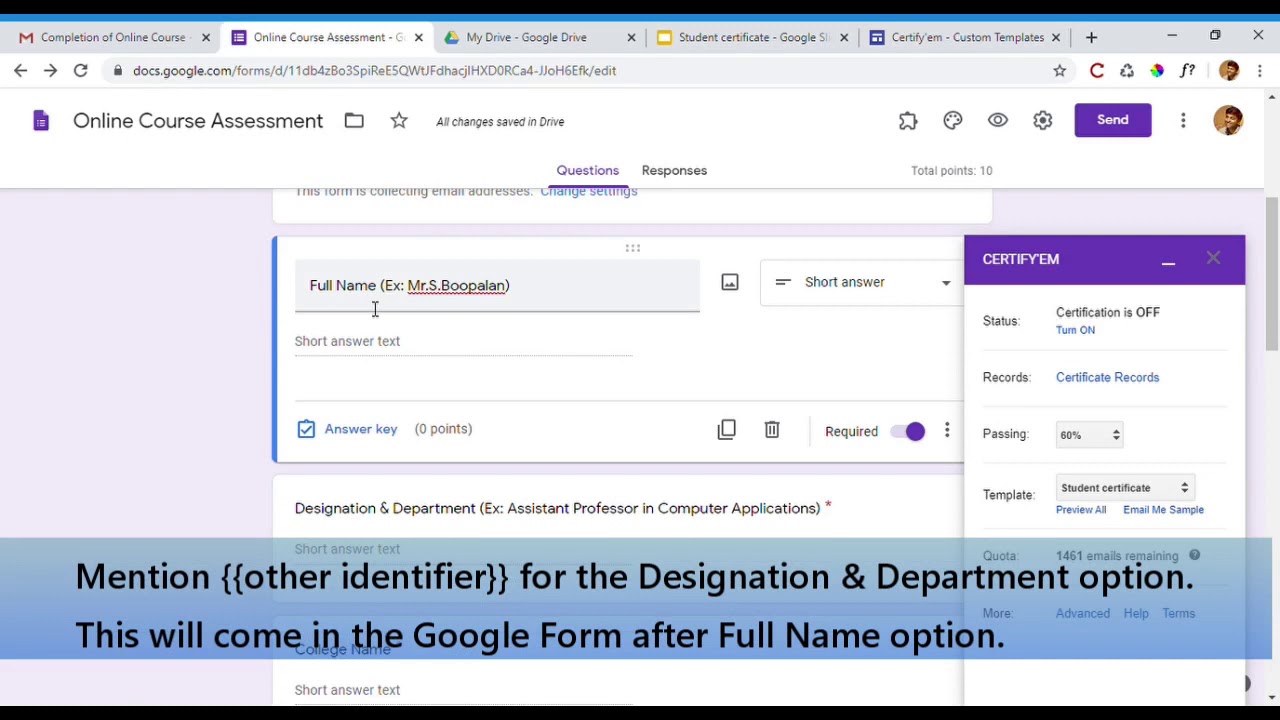The image size is (1280, 720).
Task: Click the Change settings link
Action: point(589,192)
